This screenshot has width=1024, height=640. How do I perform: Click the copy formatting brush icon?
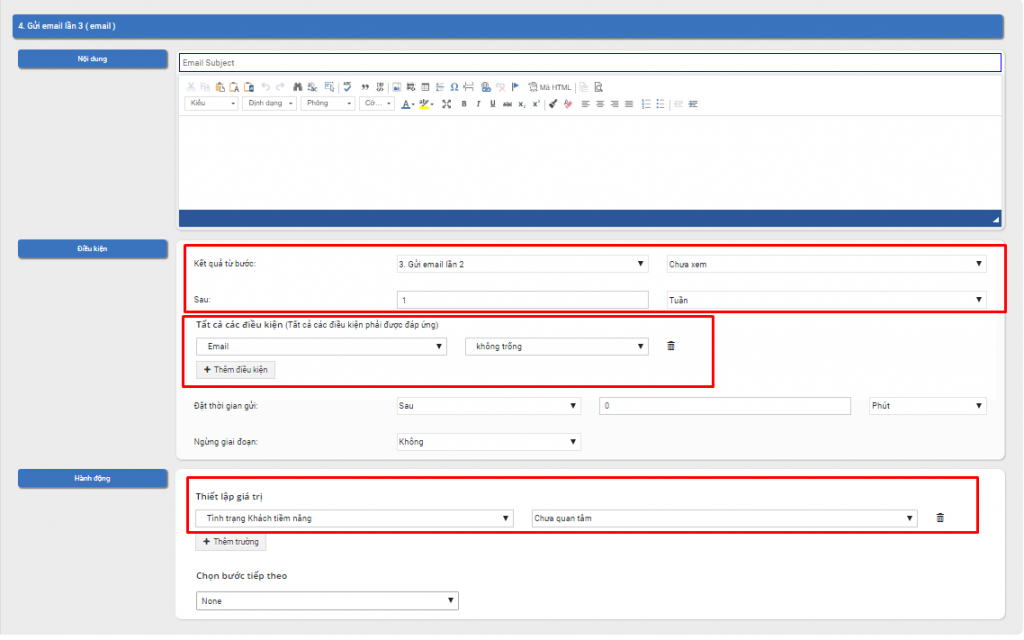tap(553, 104)
